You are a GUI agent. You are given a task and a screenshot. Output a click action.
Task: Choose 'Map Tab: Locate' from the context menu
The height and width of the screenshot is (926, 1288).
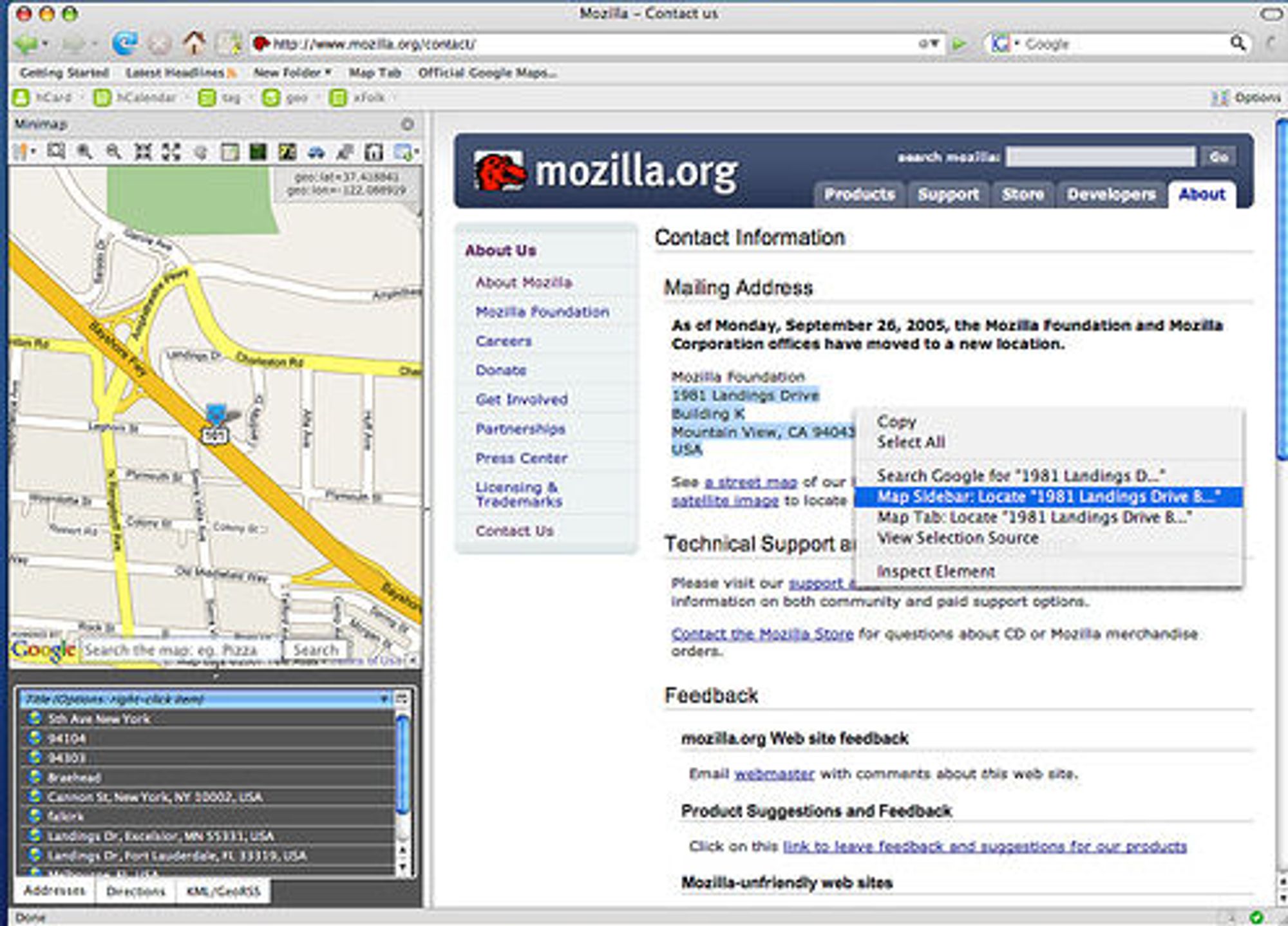1048,517
